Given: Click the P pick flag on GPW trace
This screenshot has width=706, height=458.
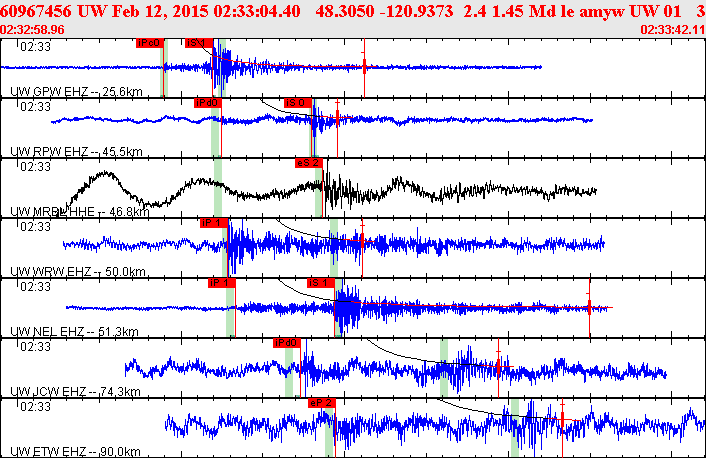Looking at the screenshot, I should (149, 43).
